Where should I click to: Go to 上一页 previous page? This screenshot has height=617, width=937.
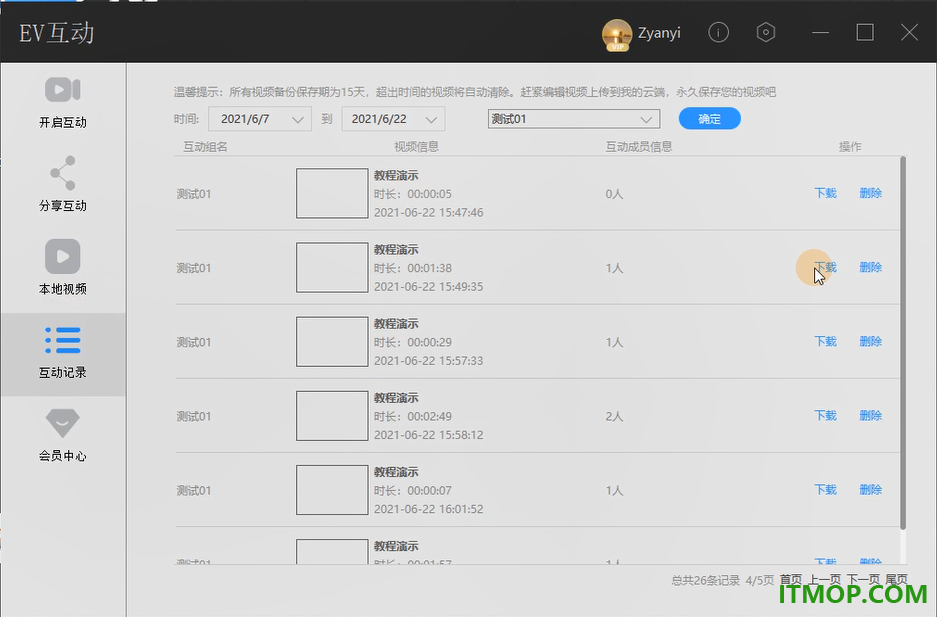tap(825, 579)
